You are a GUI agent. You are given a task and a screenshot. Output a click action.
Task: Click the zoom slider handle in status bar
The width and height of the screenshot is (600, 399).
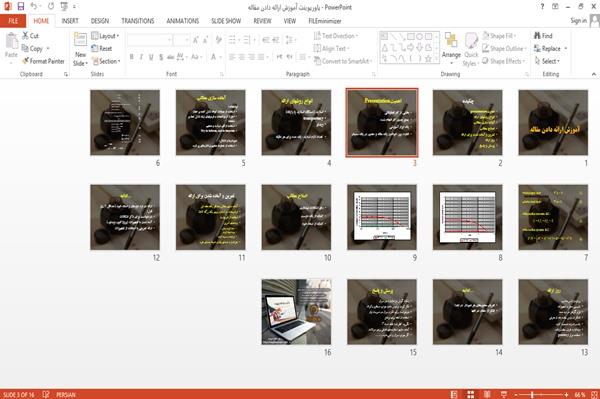(x=532, y=394)
